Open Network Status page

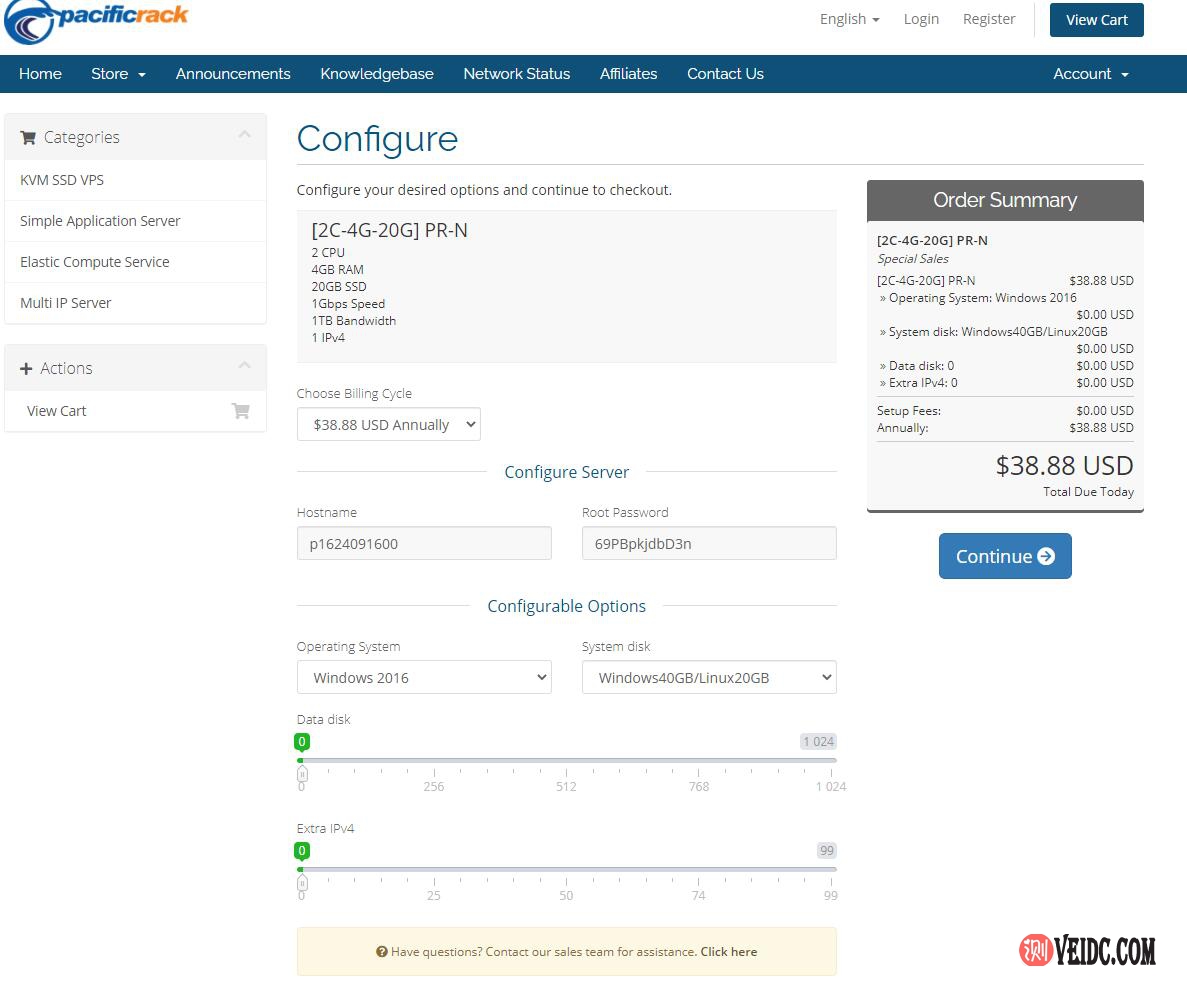[x=516, y=74]
